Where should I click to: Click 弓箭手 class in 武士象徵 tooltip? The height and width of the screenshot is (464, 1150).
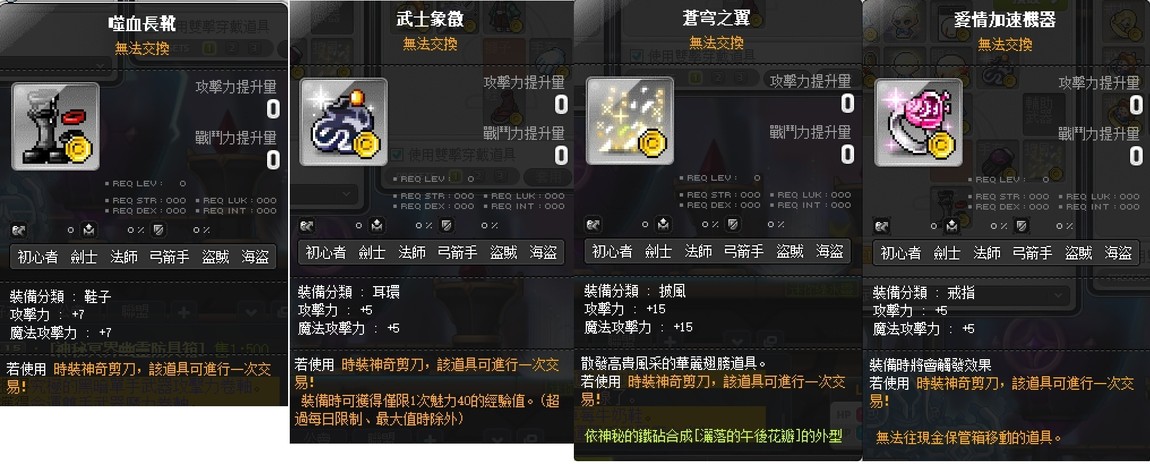click(458, 252)
